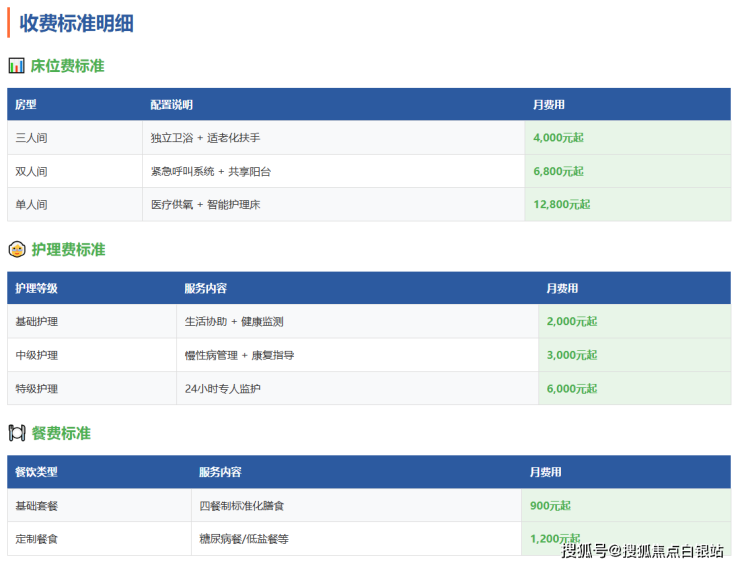Click the plate and cutlery icon beside 餐费标准
Screen dimensions: 740x567
[17, 433]
